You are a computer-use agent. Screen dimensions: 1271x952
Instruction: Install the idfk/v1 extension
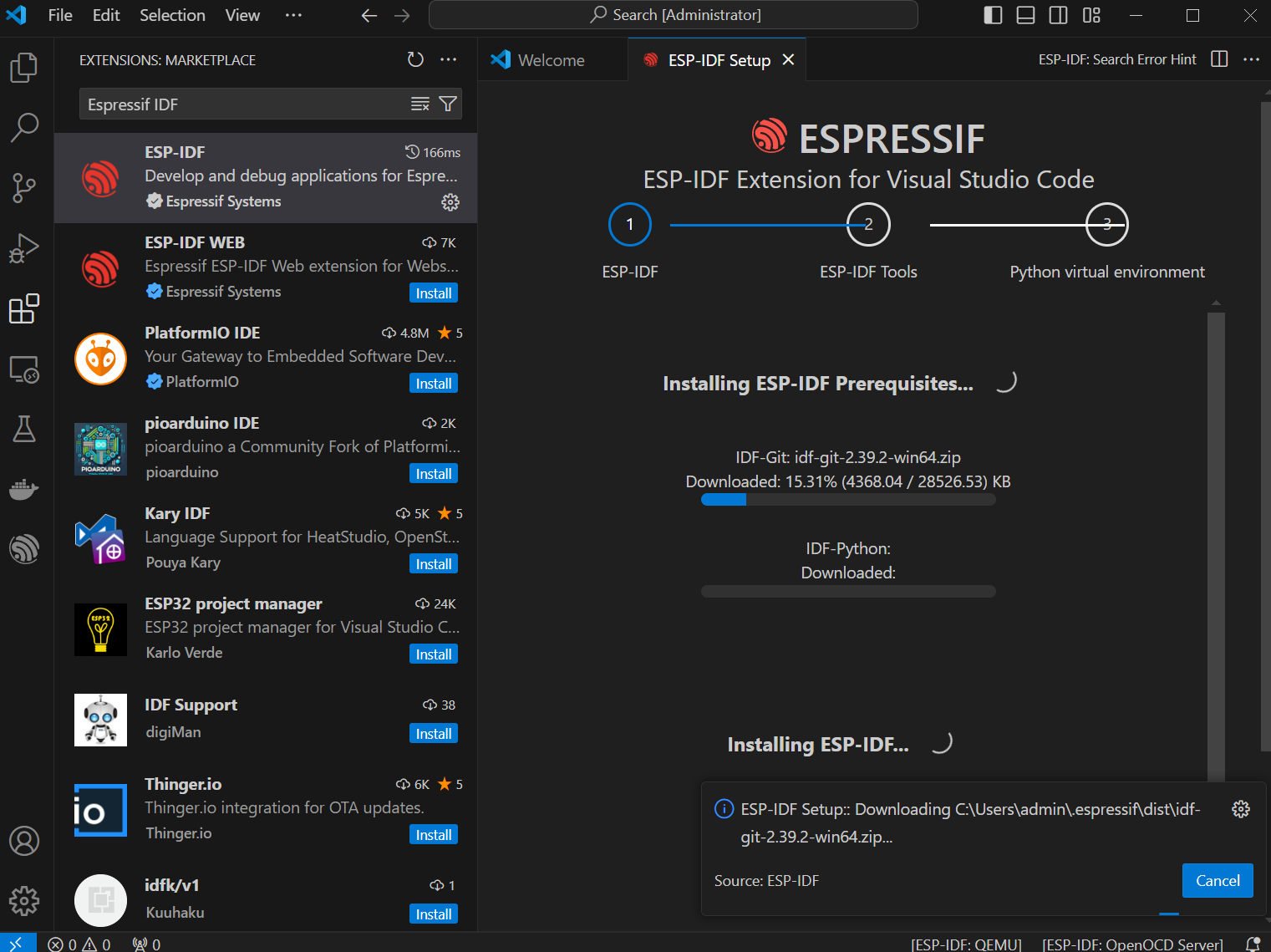pyautogui.click(x=434, y=914)
